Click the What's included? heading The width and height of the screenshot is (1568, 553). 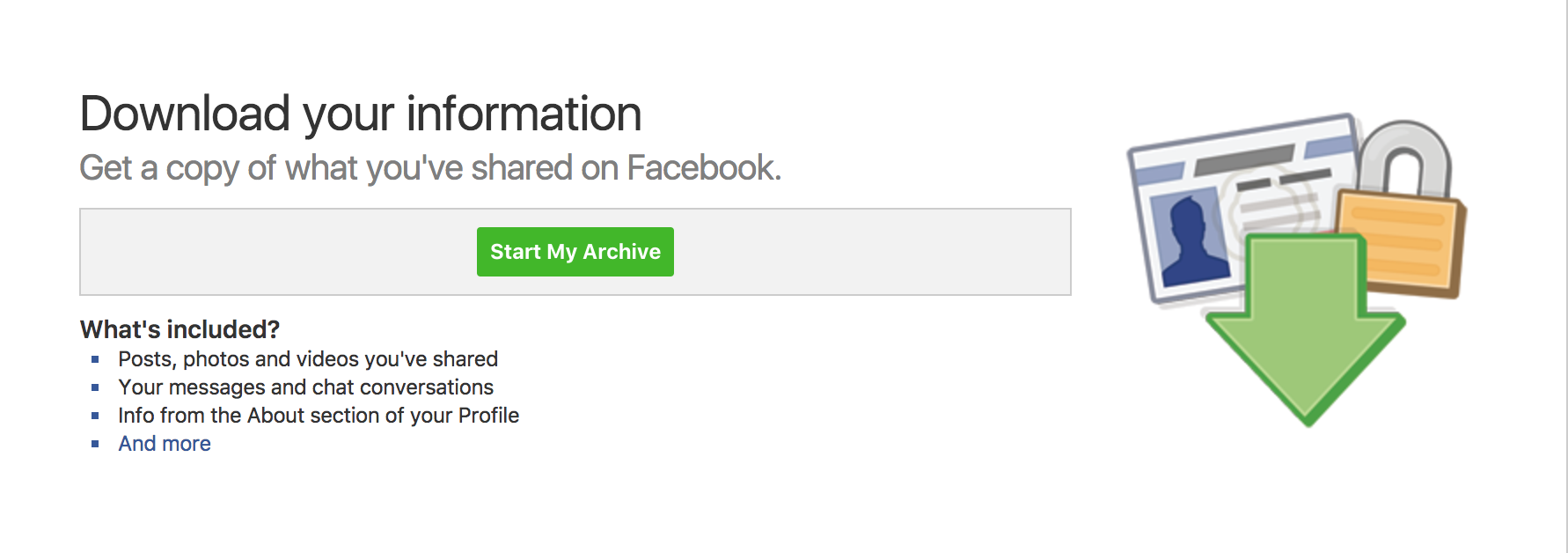(x=180, y=329)
